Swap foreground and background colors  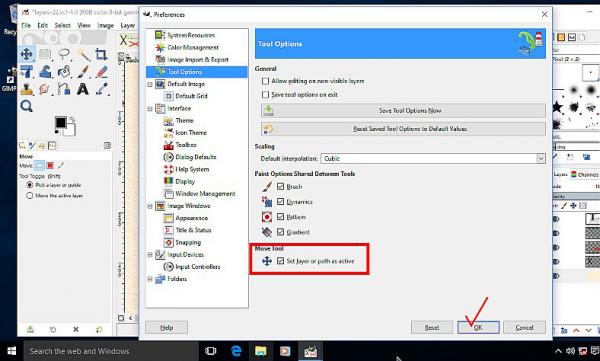point(72,119)
